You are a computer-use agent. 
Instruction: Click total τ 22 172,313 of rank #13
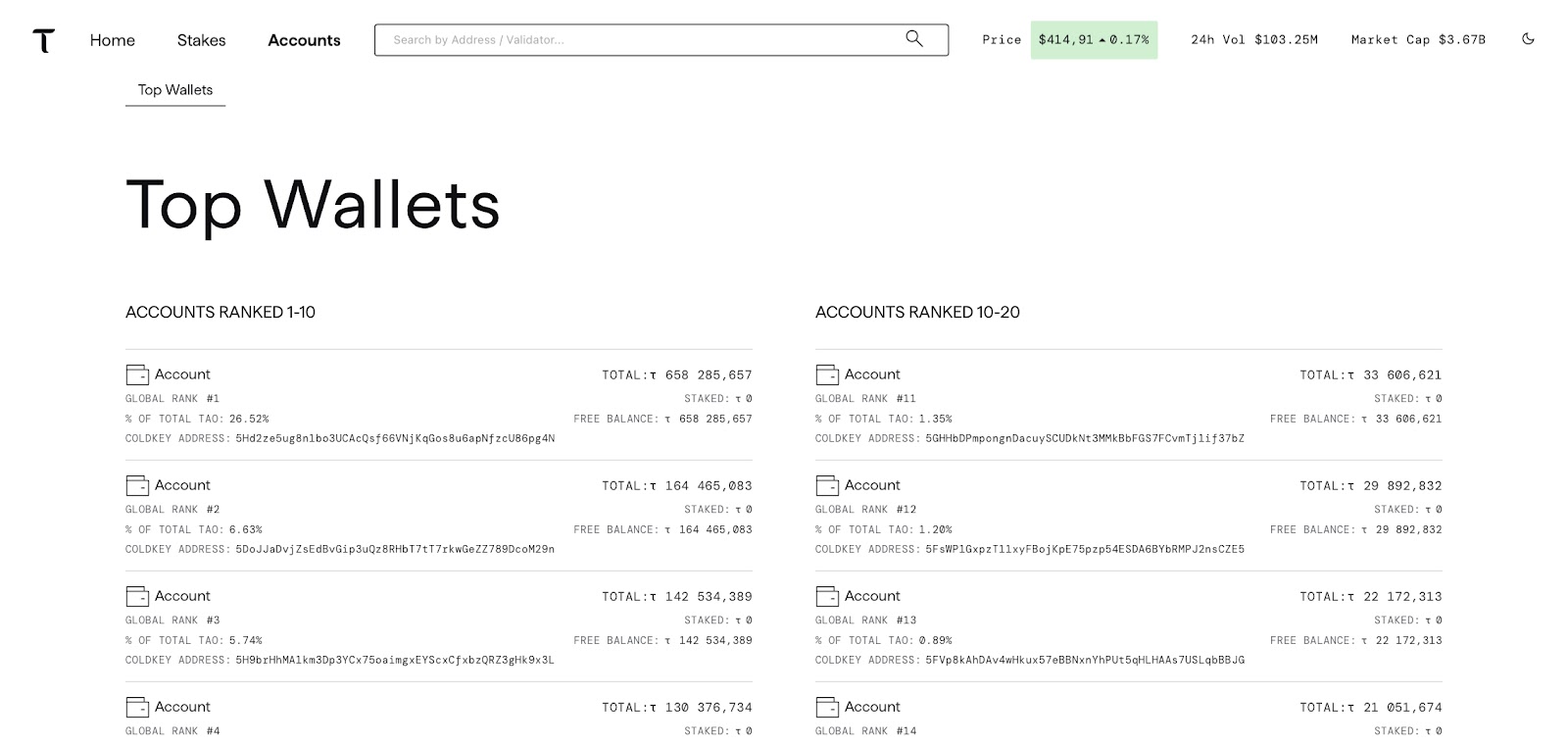click(1371, 597)
